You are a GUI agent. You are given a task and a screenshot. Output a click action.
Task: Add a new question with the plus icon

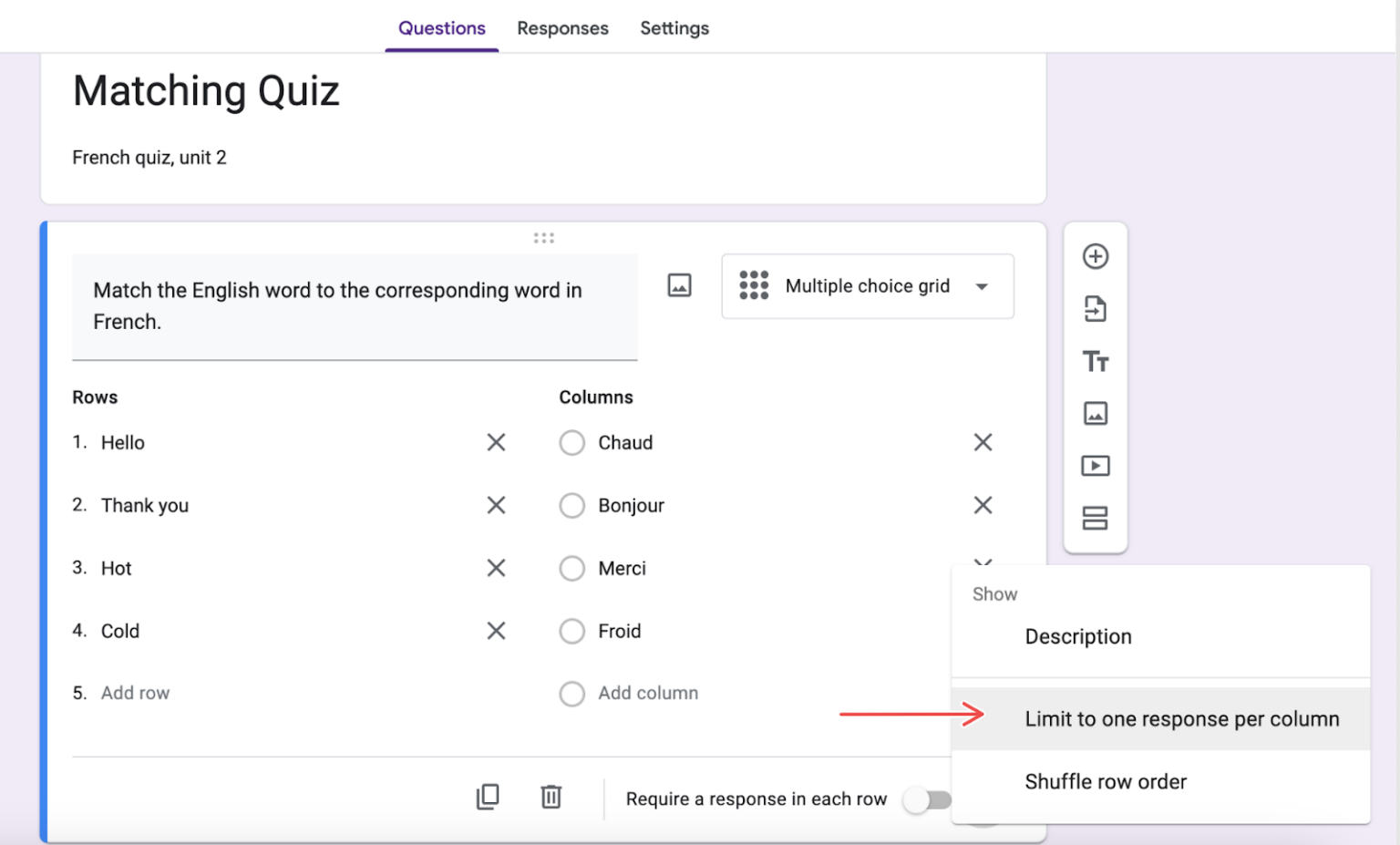1096,256
